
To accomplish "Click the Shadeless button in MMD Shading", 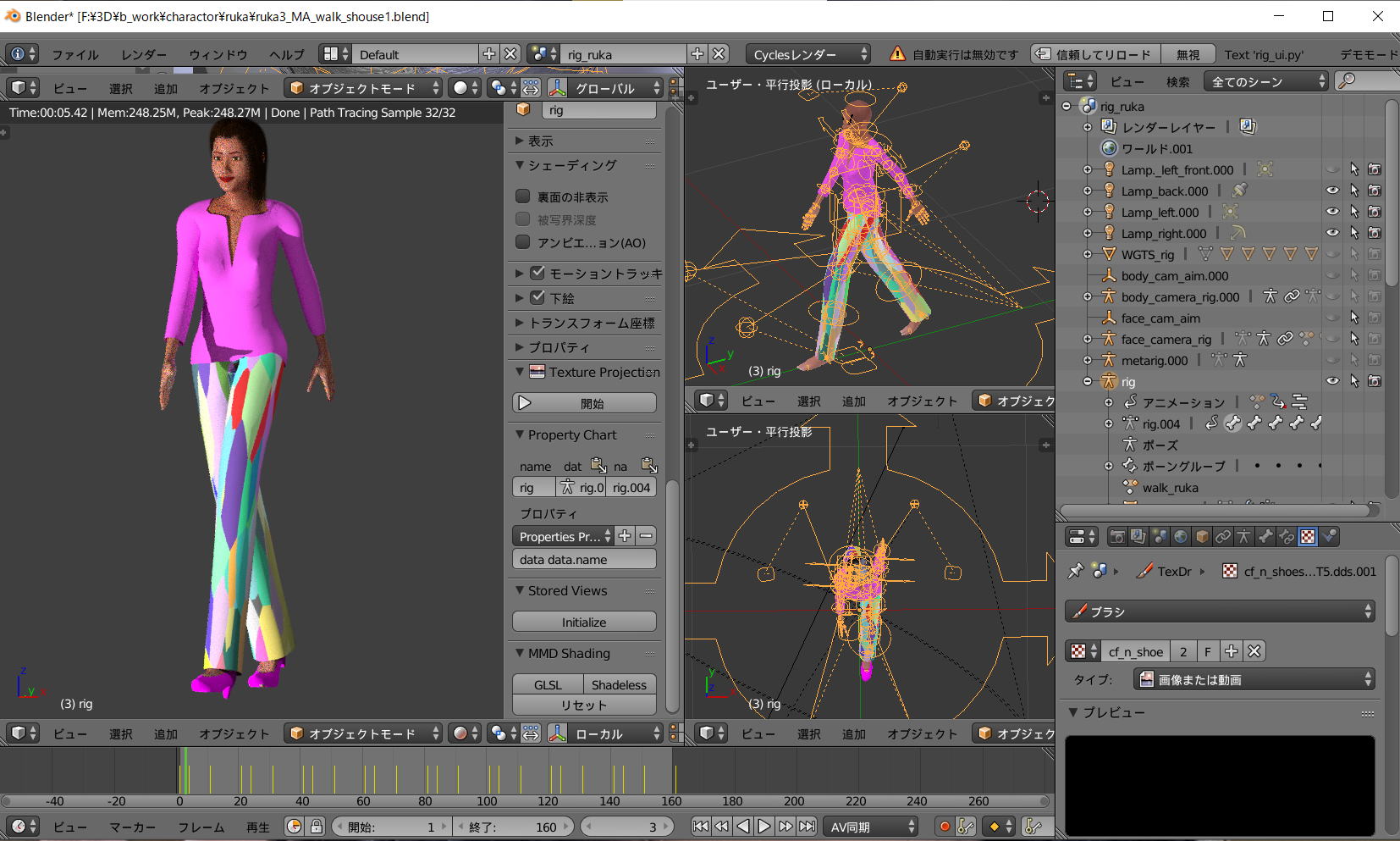I will tap(619, 685).
